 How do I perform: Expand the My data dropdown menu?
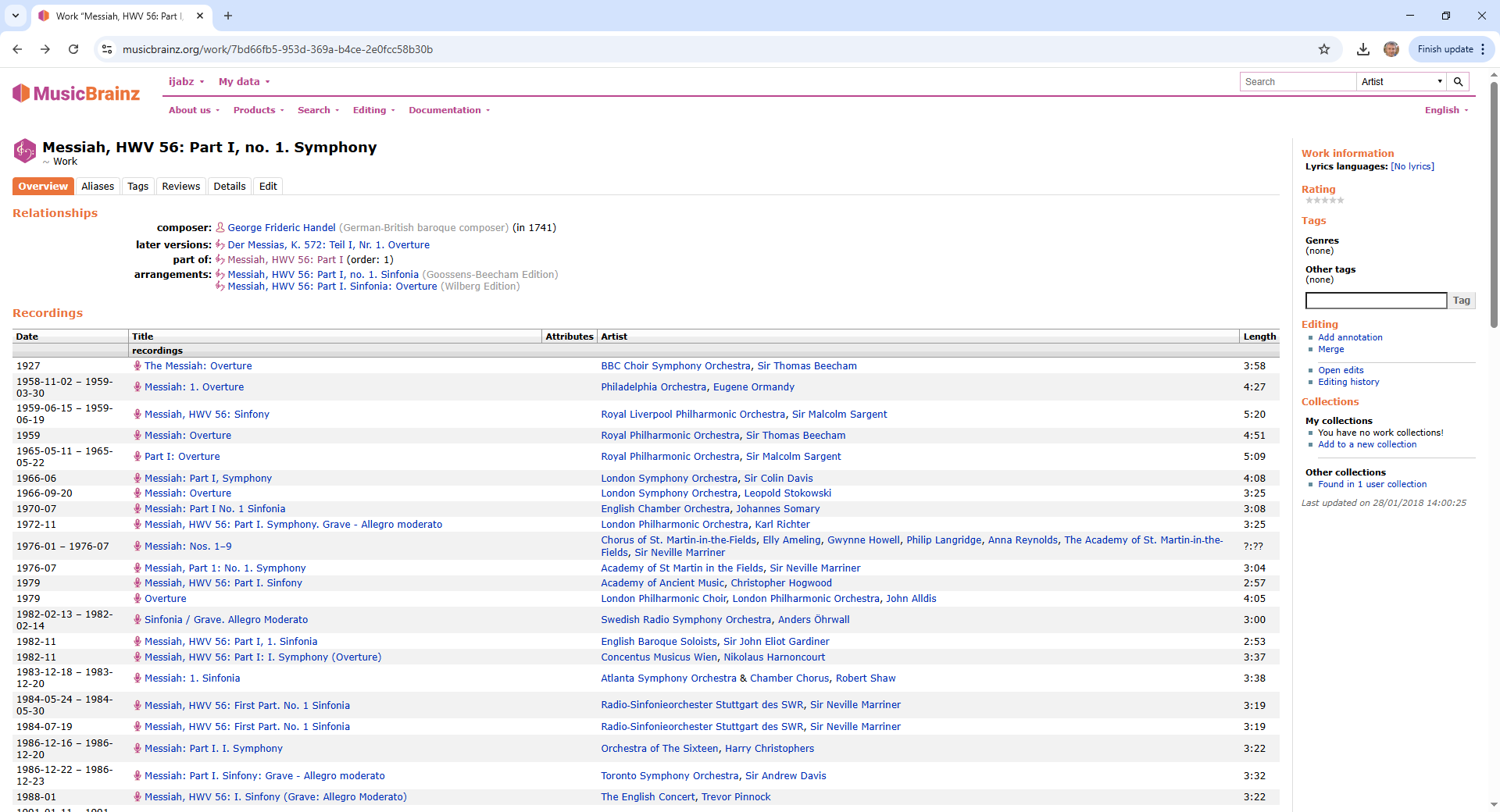click(x=244, y=82)
